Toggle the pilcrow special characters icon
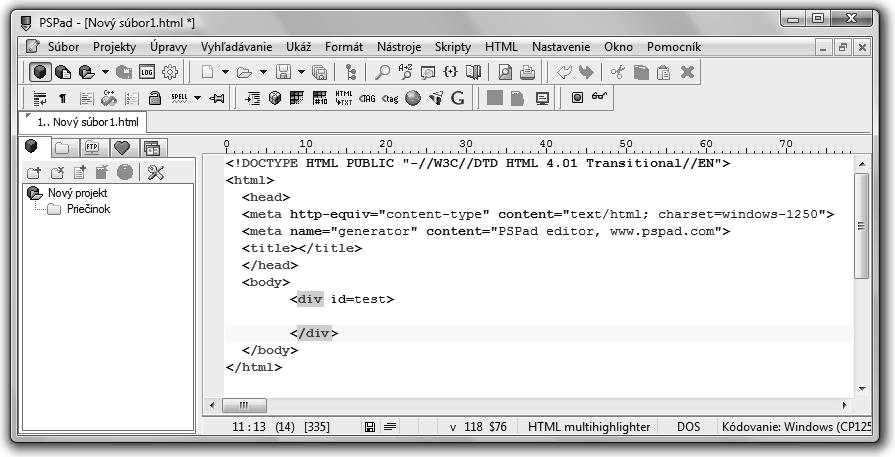 point(63,99)
